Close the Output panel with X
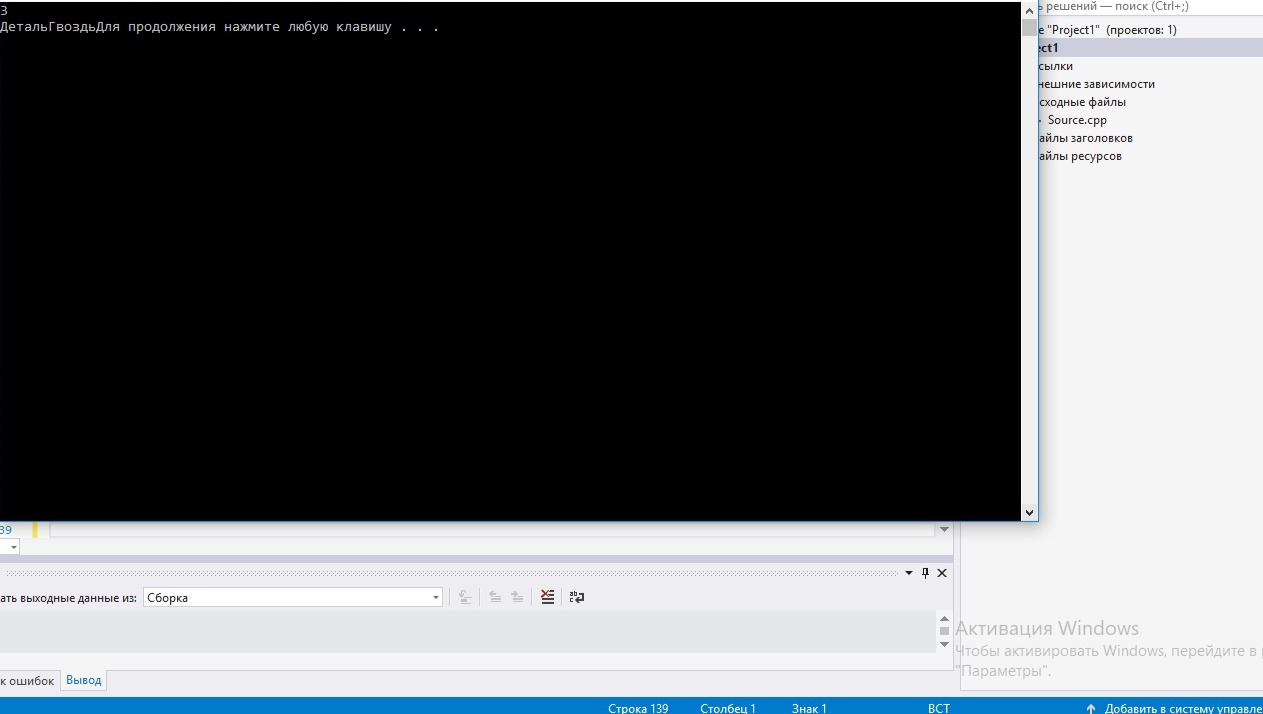The width and height of the screenshot is (1263, 714). [x=941, y=573]
